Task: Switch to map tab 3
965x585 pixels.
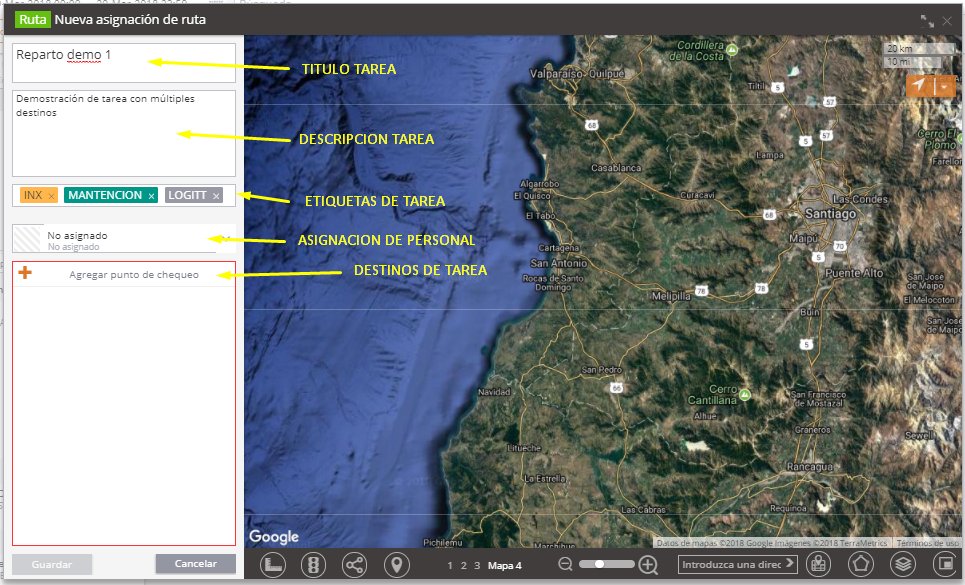Action: pos(477,565)
